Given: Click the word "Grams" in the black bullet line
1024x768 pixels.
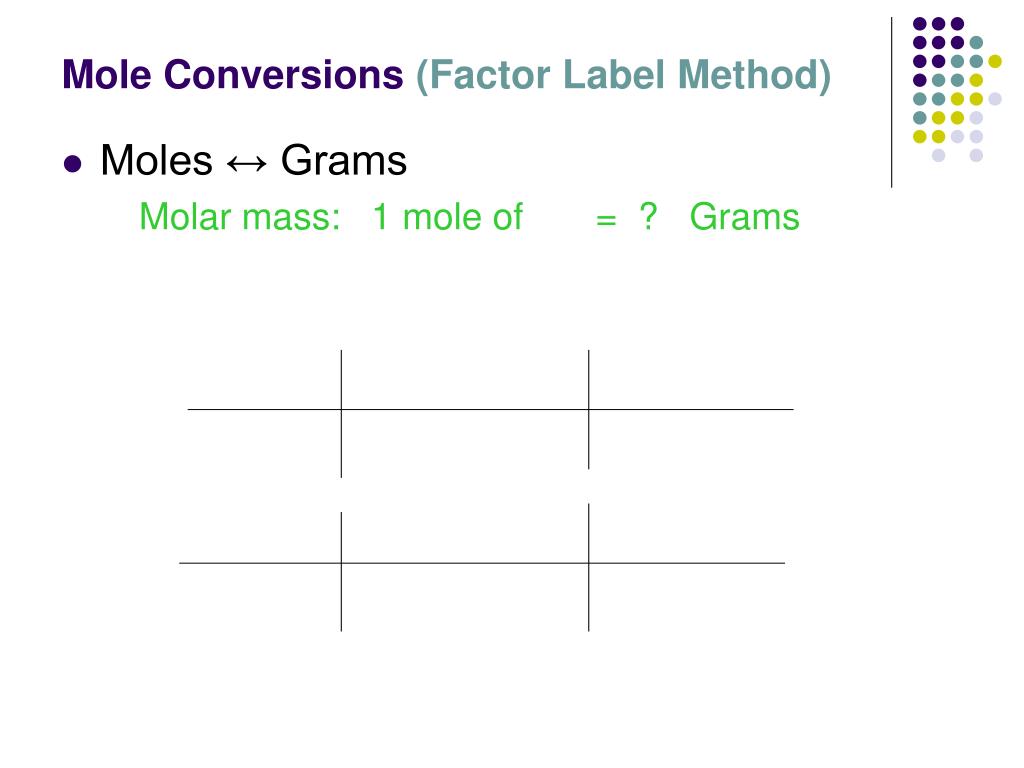Looking at the screenshot, I should pos(344,160).
